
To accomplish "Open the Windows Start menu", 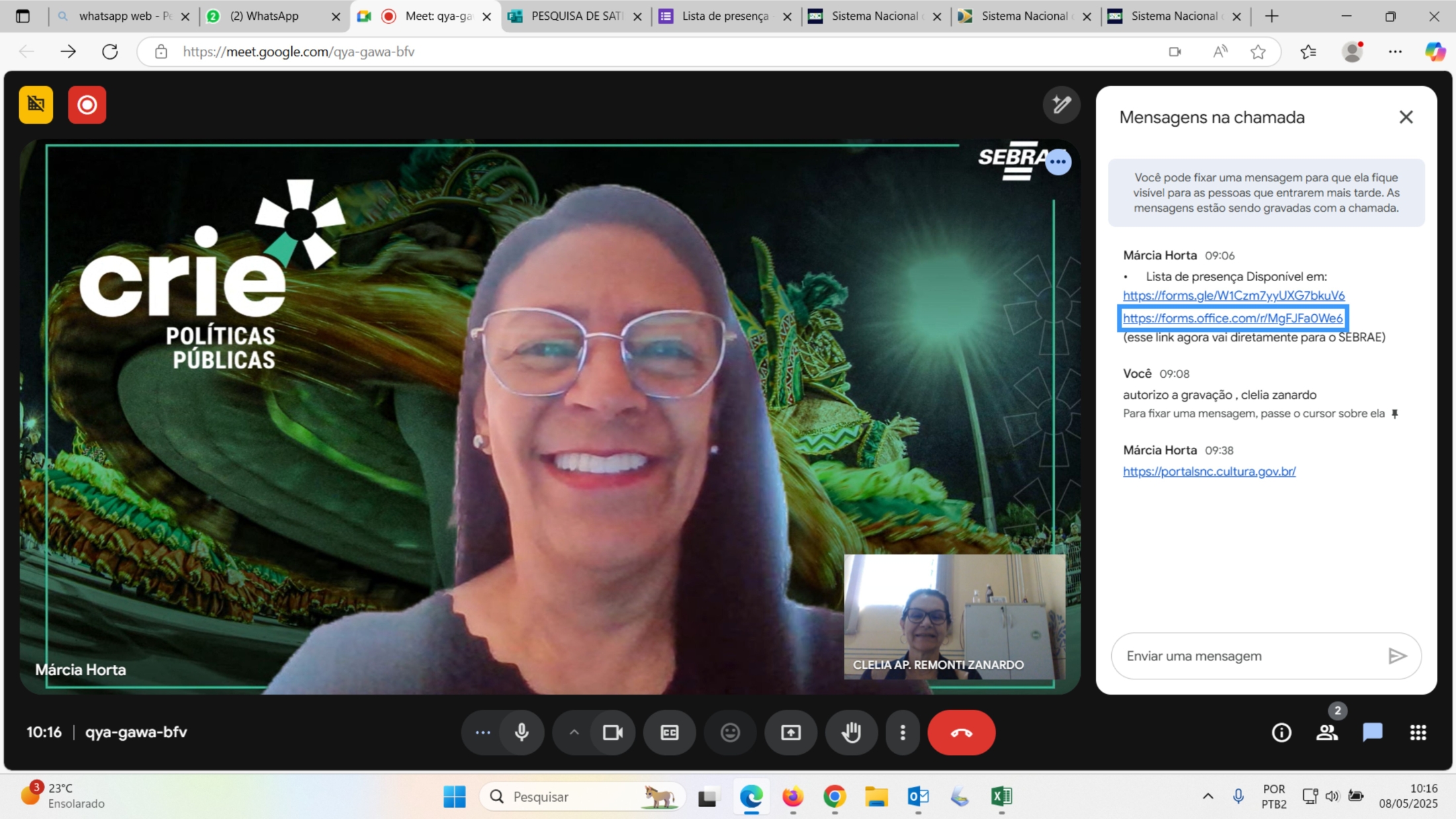I will (x=455, y=797).
